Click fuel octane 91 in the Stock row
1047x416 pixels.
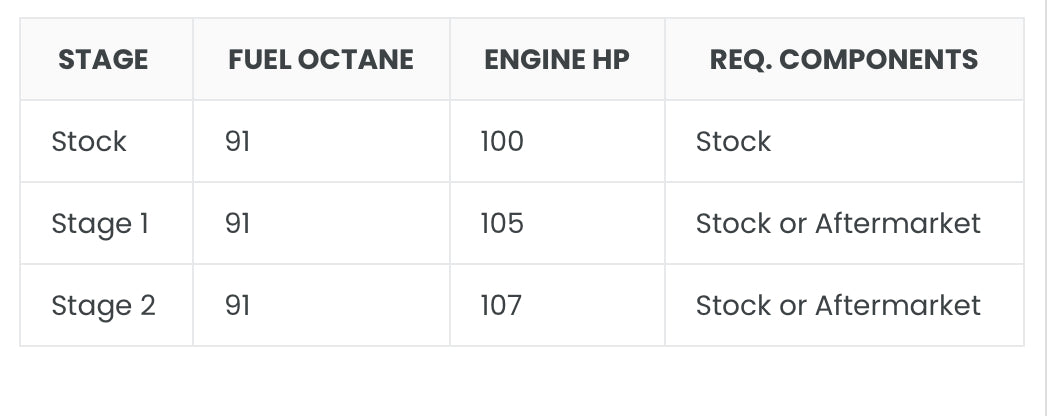[x=238, y=142]
